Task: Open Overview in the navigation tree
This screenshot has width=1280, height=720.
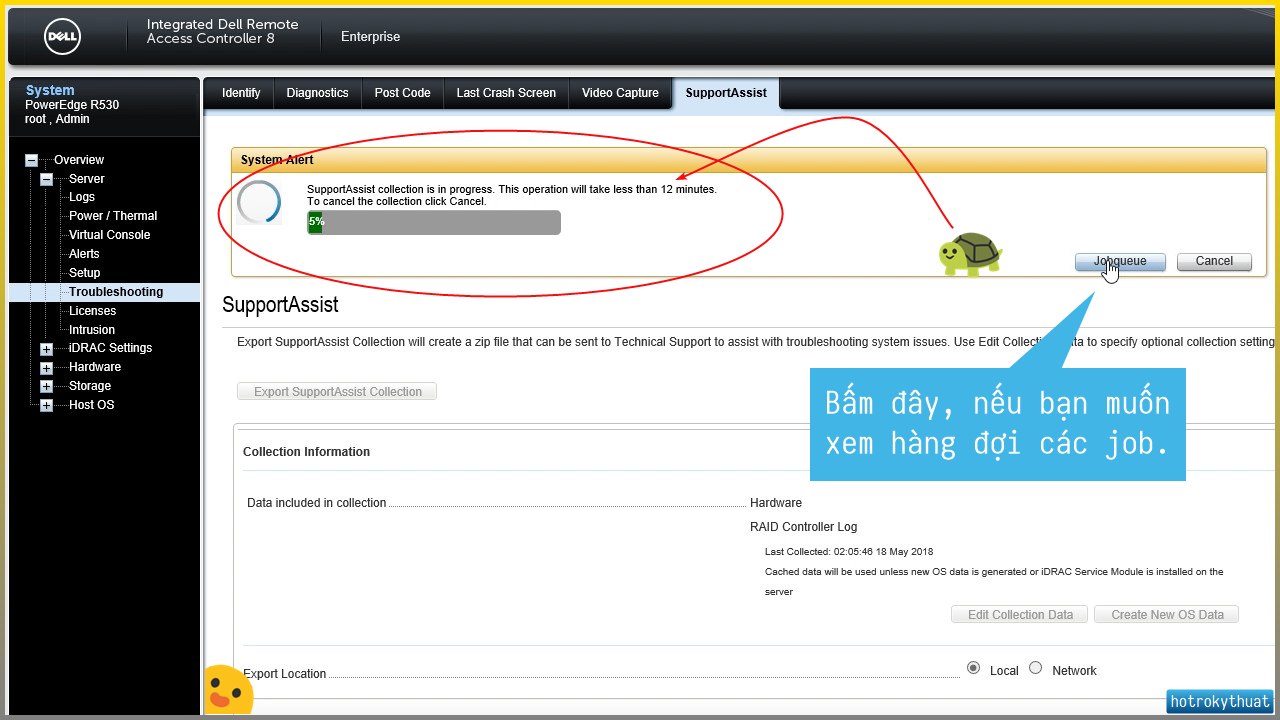Action: click(x=79, y=160)
